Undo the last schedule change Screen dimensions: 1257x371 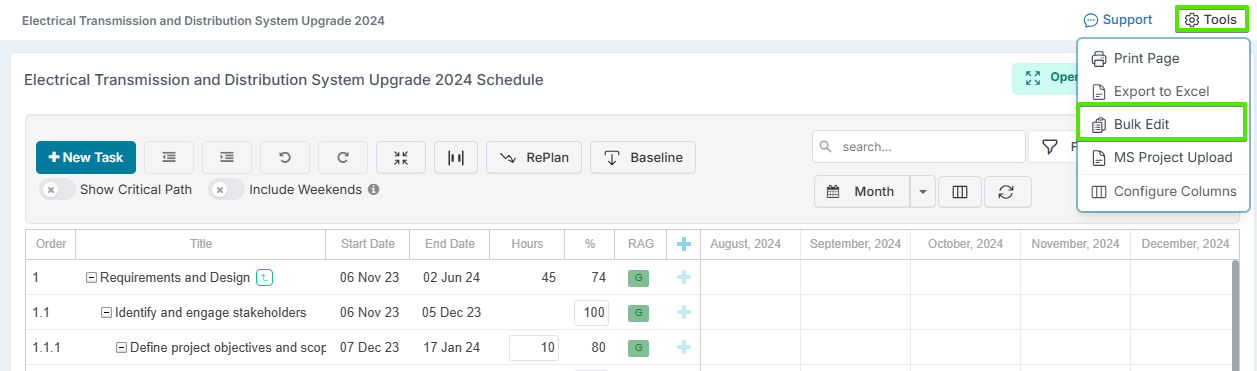coord(285,157)
